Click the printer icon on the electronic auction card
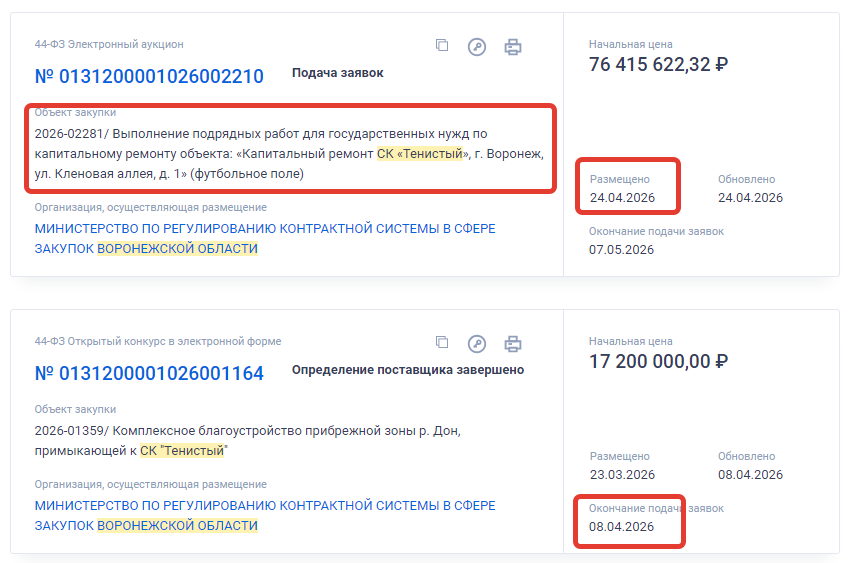853x563 pixels. tap(513, 46)
